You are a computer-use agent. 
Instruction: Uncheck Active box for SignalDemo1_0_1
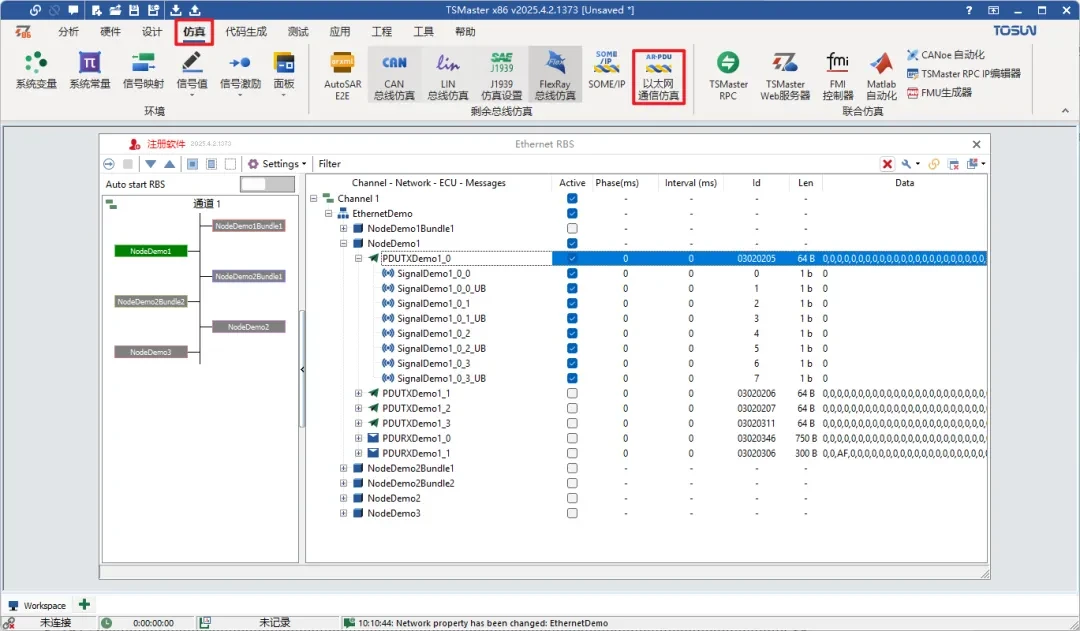(572, 304)
